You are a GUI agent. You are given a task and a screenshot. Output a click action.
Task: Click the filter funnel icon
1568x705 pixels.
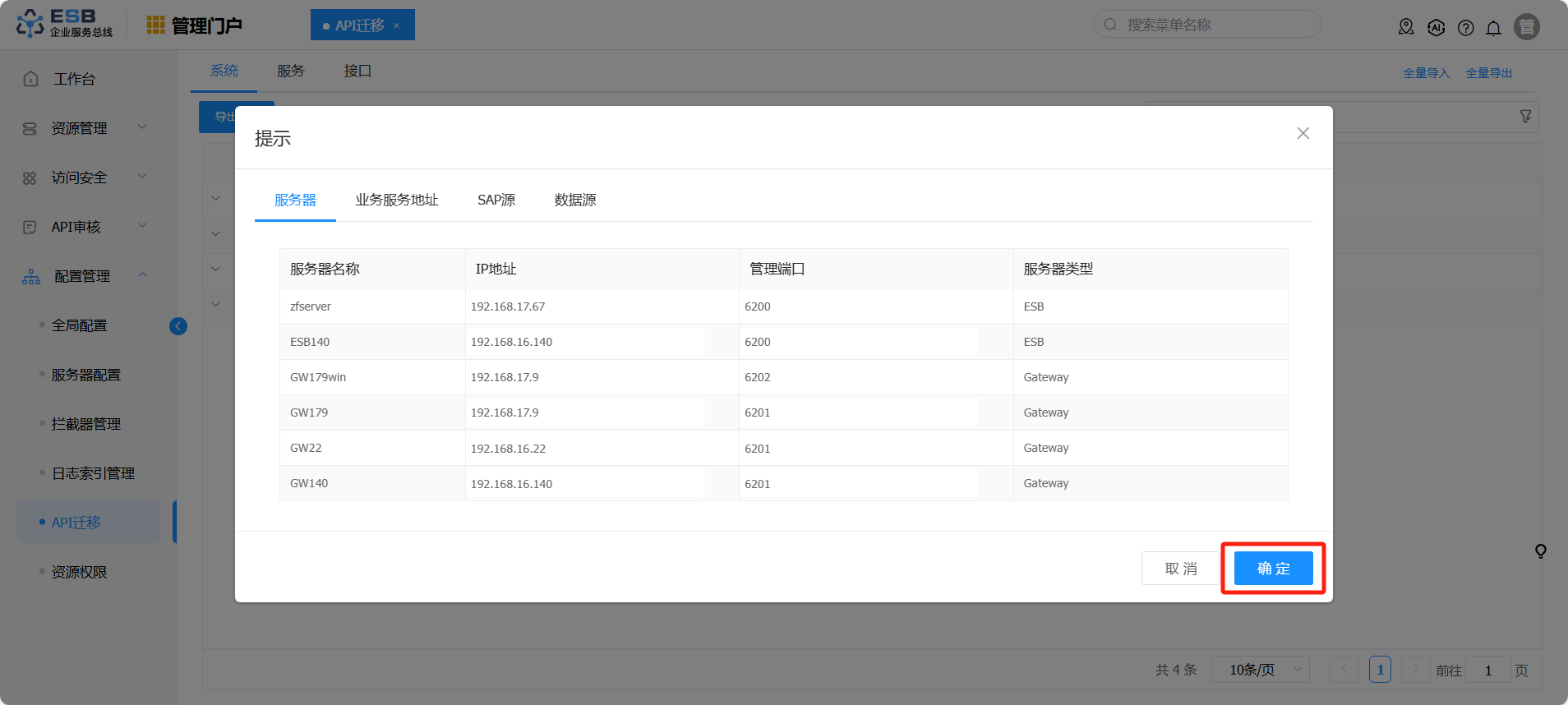[x=1525, y=117]
